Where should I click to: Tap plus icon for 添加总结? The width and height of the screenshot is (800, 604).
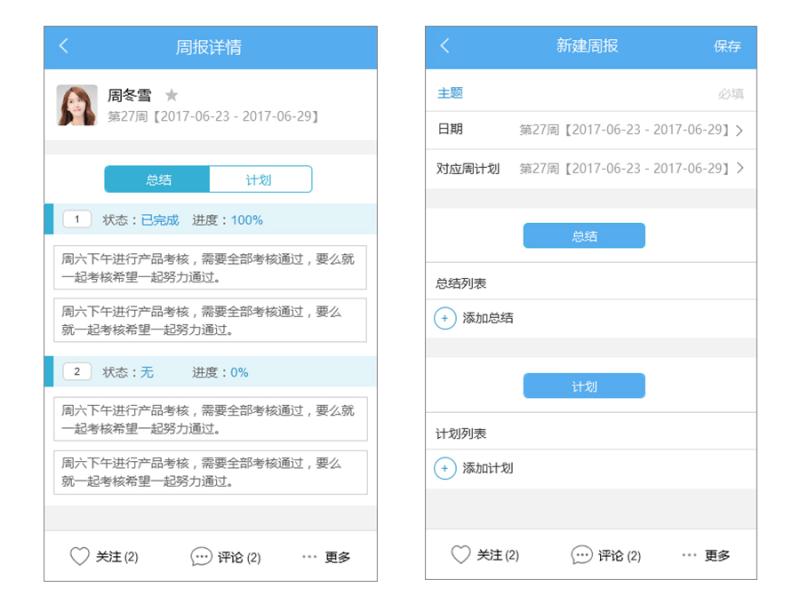coord(445,318)
